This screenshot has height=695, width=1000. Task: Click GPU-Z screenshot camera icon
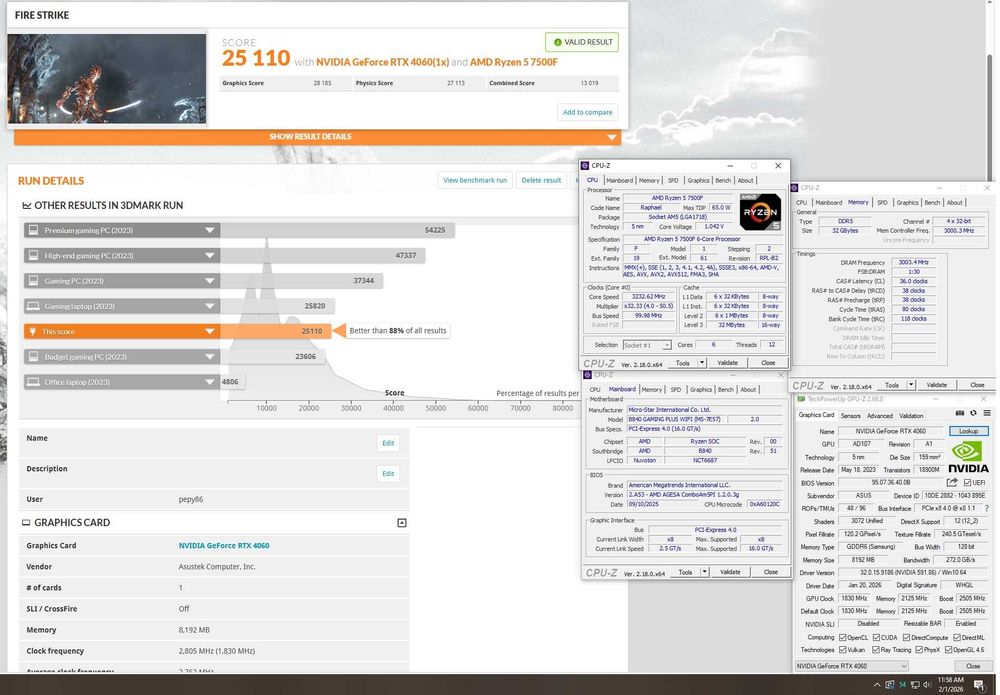tap(960, 414)
